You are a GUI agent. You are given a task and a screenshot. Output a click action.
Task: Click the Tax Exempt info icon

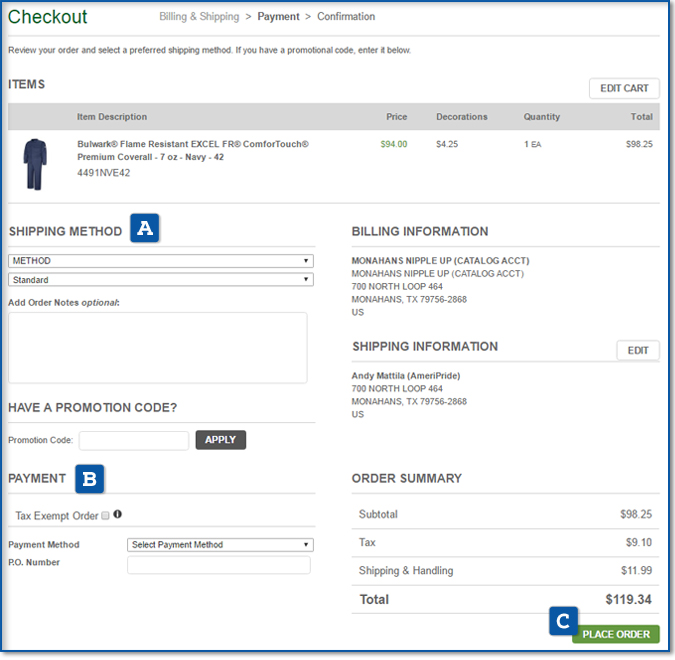click(118, 515)
